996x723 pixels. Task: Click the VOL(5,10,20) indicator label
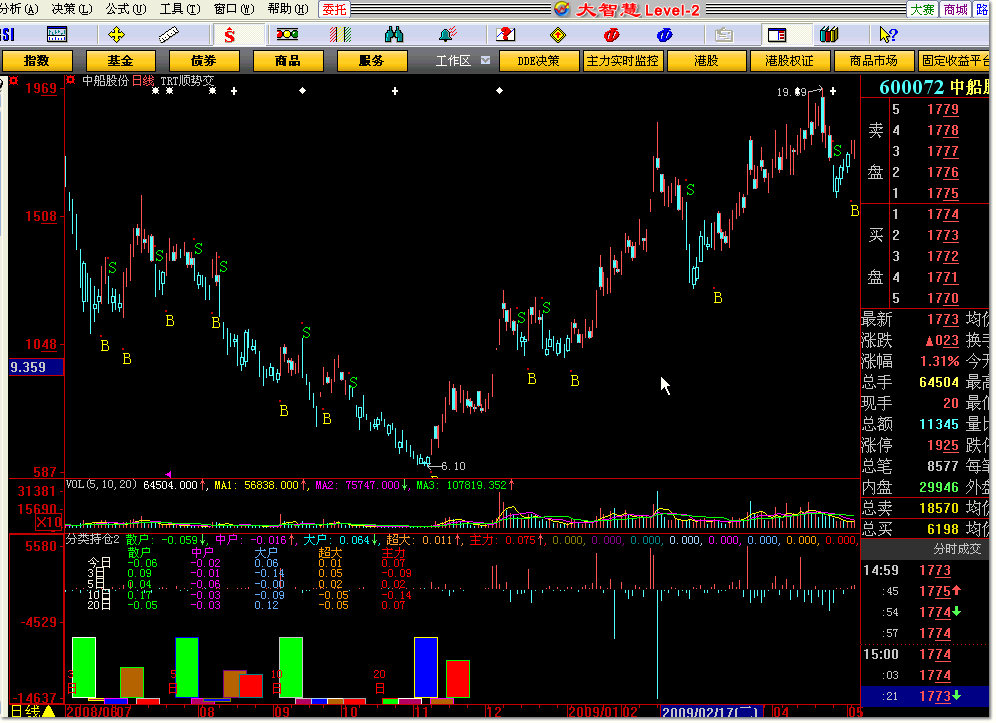102,485
